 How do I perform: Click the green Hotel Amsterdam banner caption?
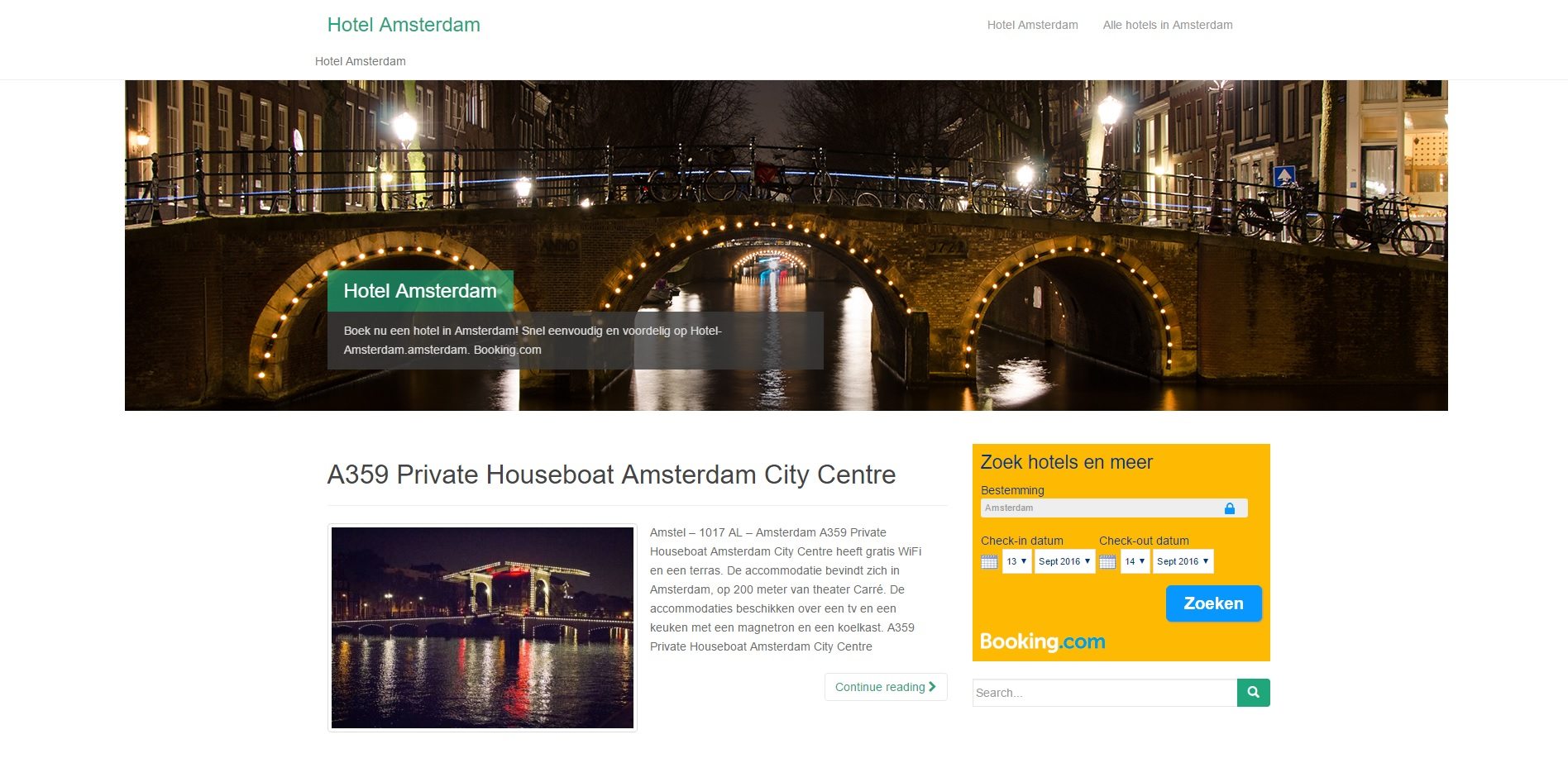(420, 291)
